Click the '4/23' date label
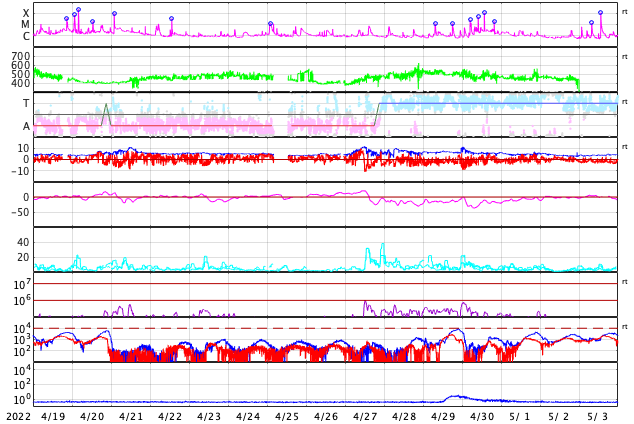 209,416
